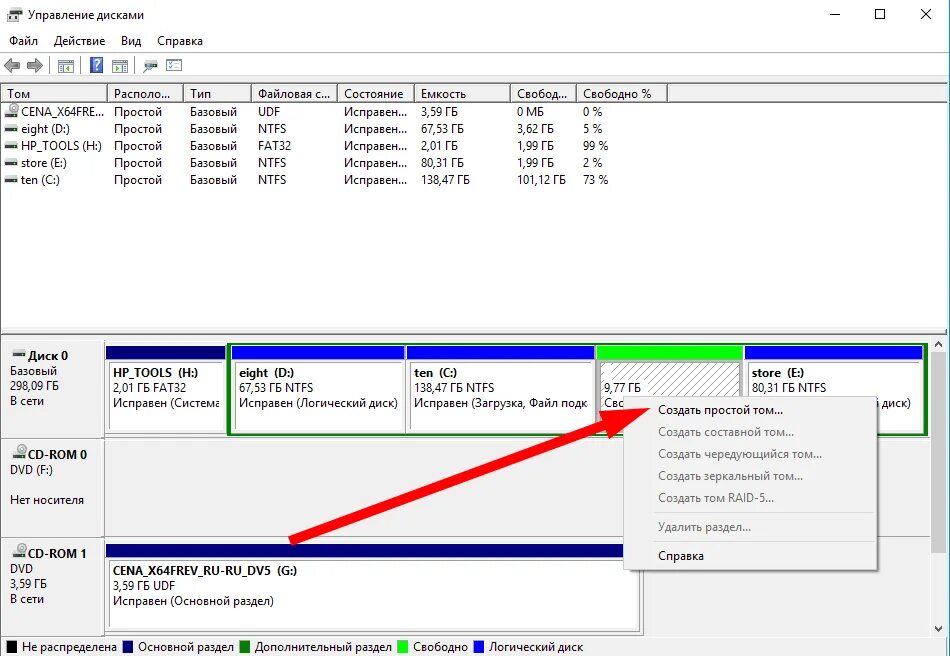Toggle the console tree visibility icon

click(x=66, y=65)
